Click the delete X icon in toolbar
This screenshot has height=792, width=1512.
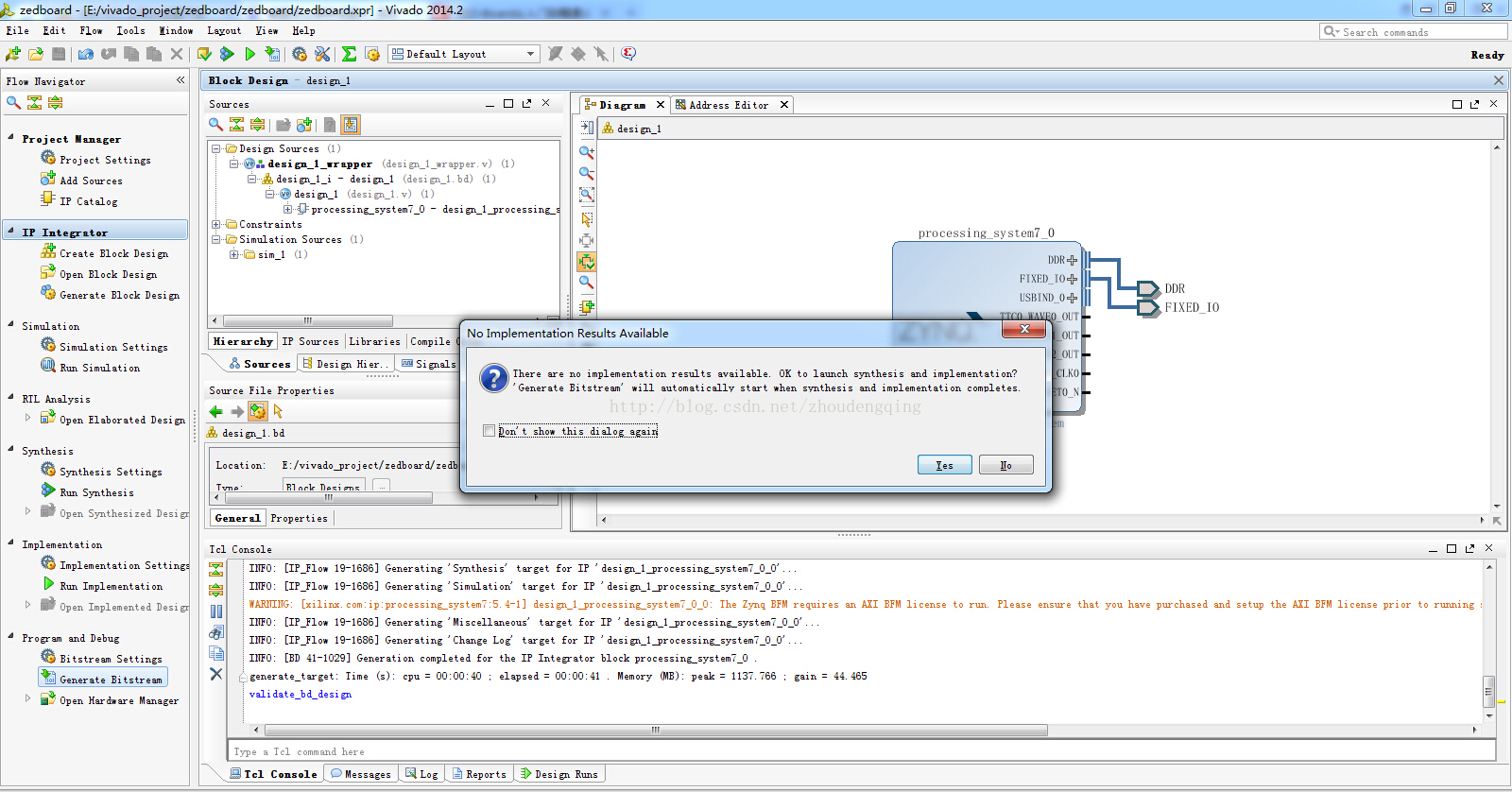[177, 54]
